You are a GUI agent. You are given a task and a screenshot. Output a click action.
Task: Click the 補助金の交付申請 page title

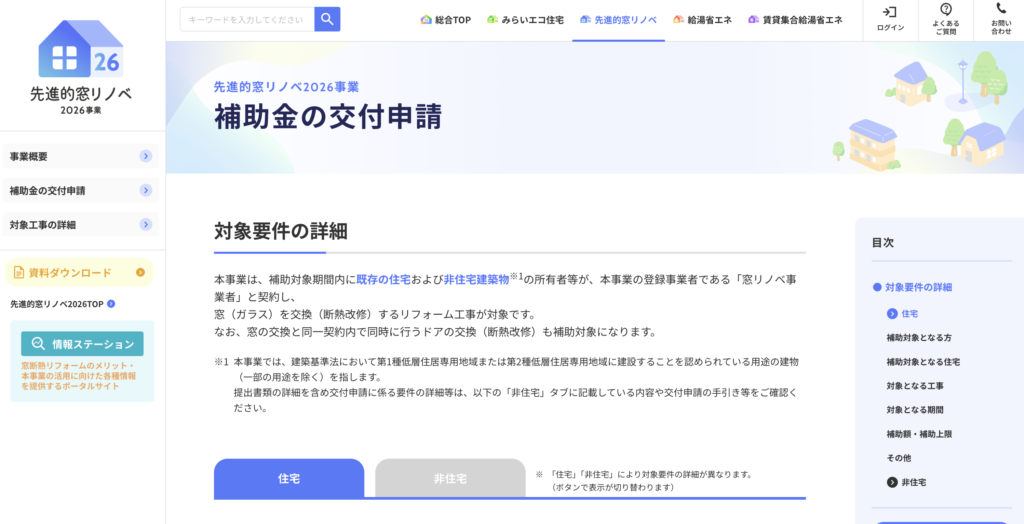pyautogui.click(x=328, y=116)
